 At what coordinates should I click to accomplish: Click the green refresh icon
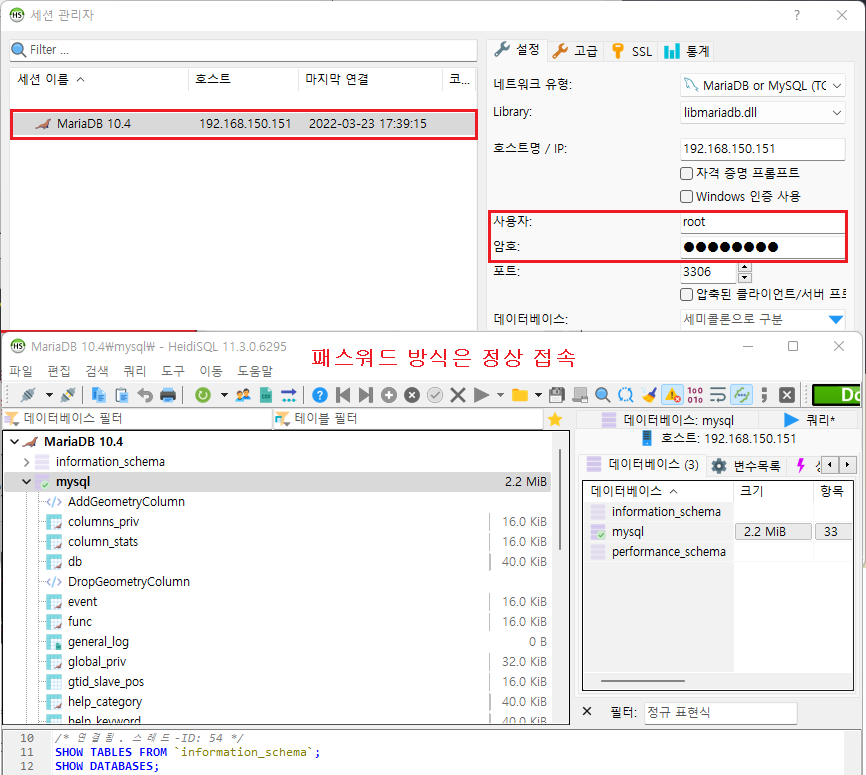pyautogui.click(x=203, y=395)
